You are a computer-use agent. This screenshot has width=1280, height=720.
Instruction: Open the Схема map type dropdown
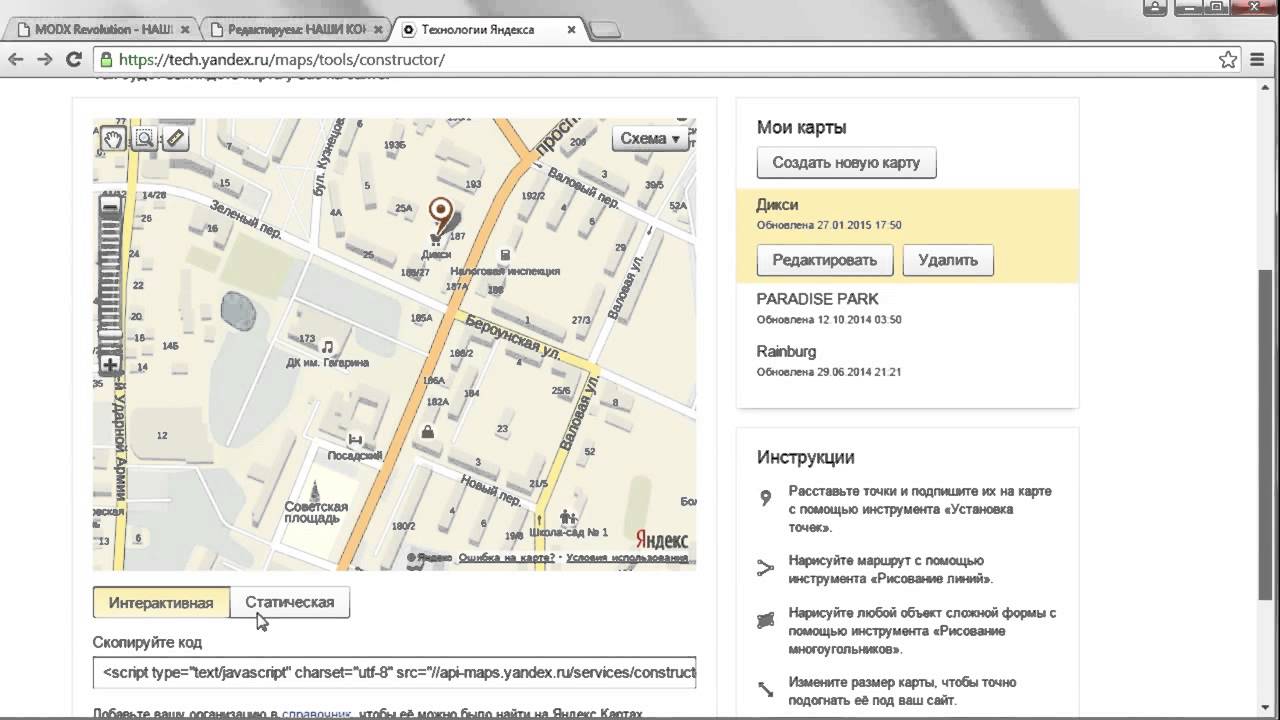coord(650,139)
